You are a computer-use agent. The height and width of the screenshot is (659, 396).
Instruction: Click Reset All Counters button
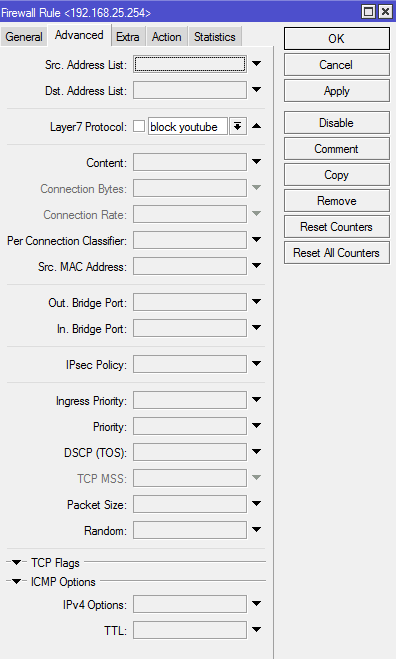tap(336, 253)
